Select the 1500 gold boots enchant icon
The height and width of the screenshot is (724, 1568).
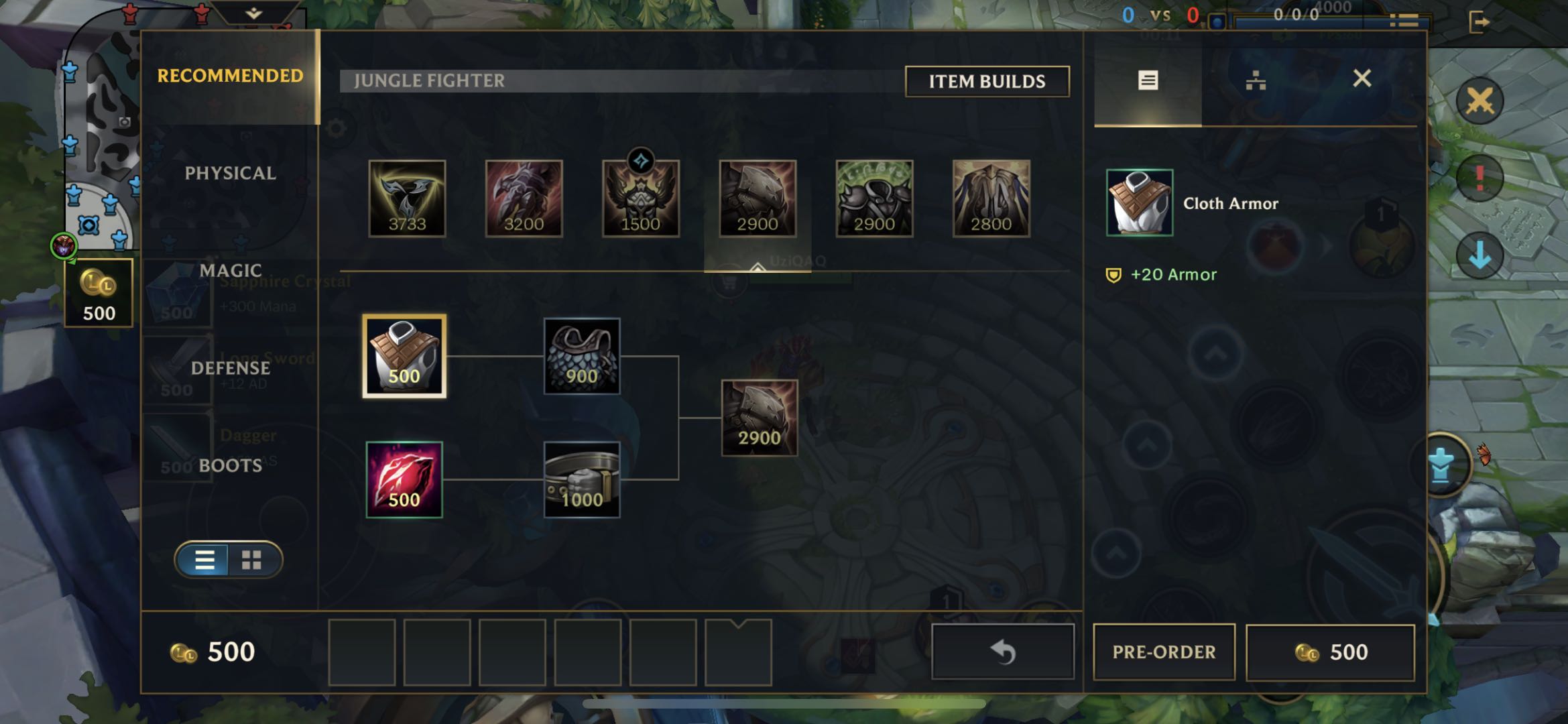pos(640,198)
